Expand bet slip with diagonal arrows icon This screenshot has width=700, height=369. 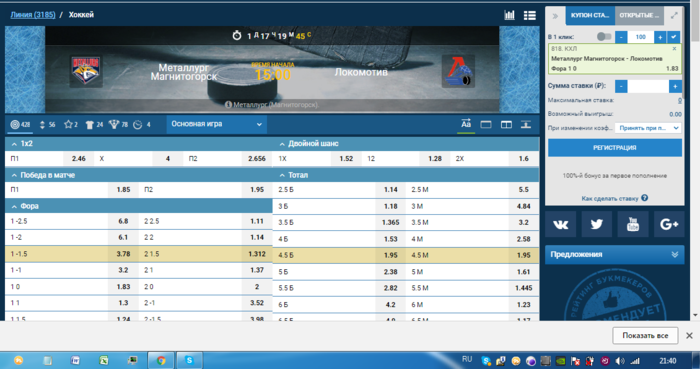pos(674,15)
